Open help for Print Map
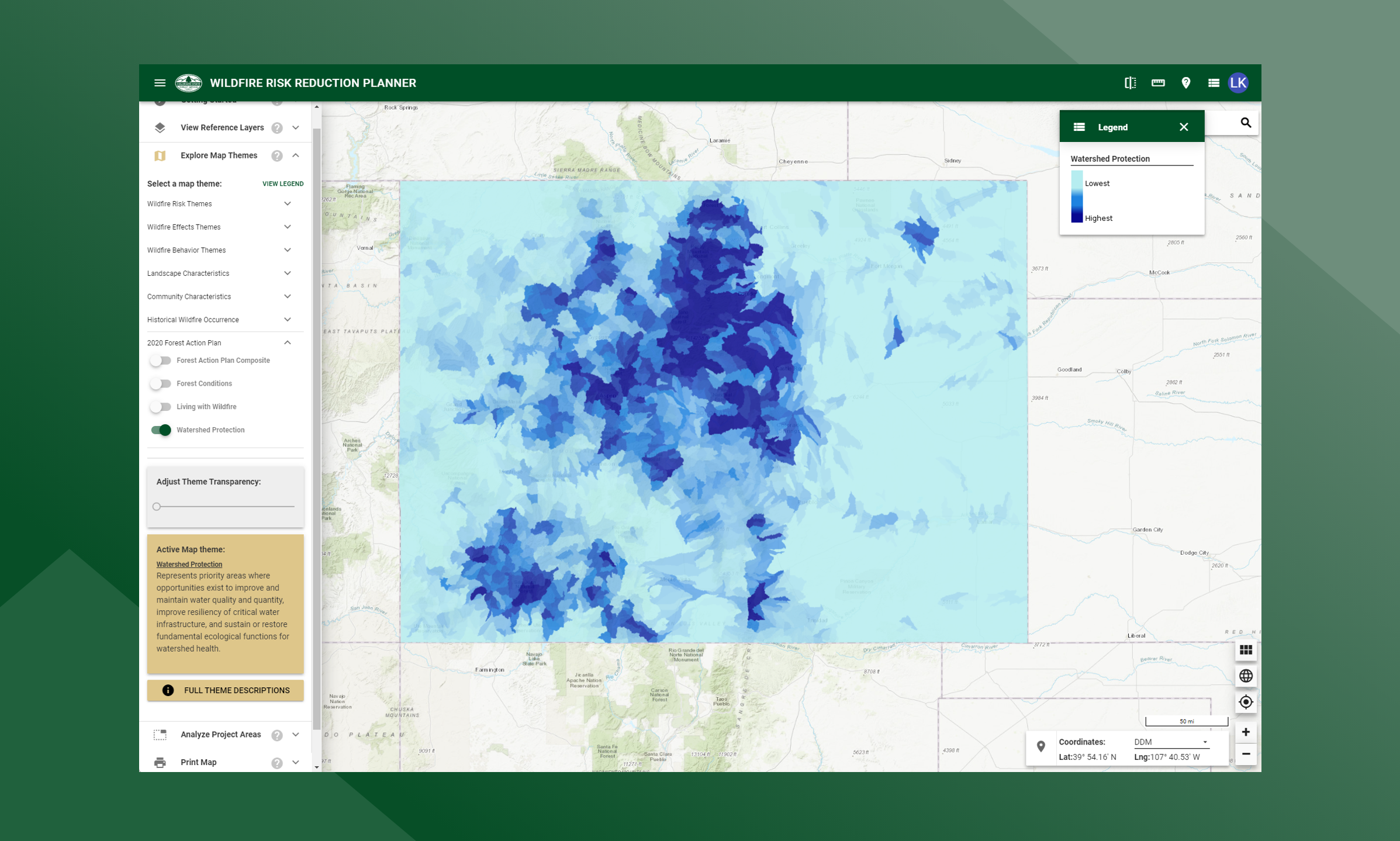The image size is (1400, 841). coord(277,763)
